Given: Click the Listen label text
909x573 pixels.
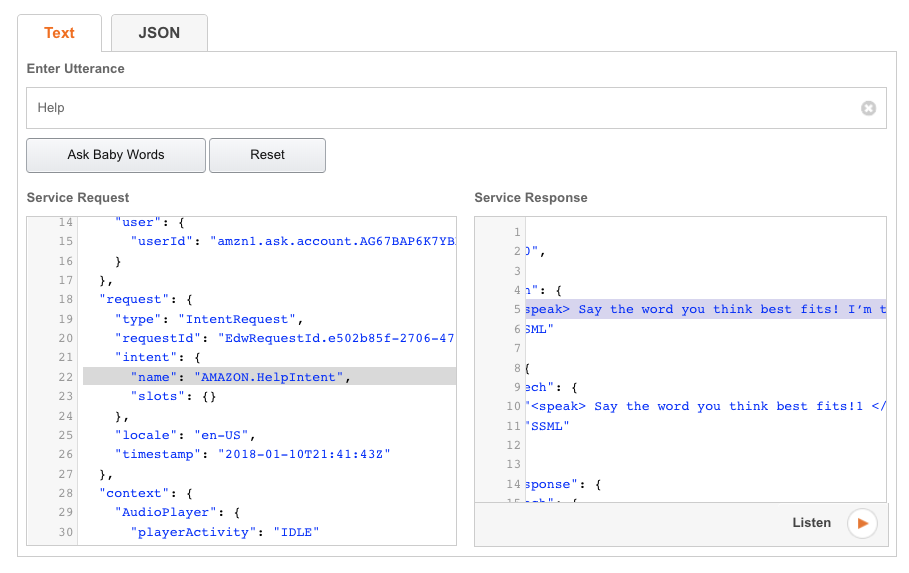Looking at the screenshot, I should click(811, 523).
